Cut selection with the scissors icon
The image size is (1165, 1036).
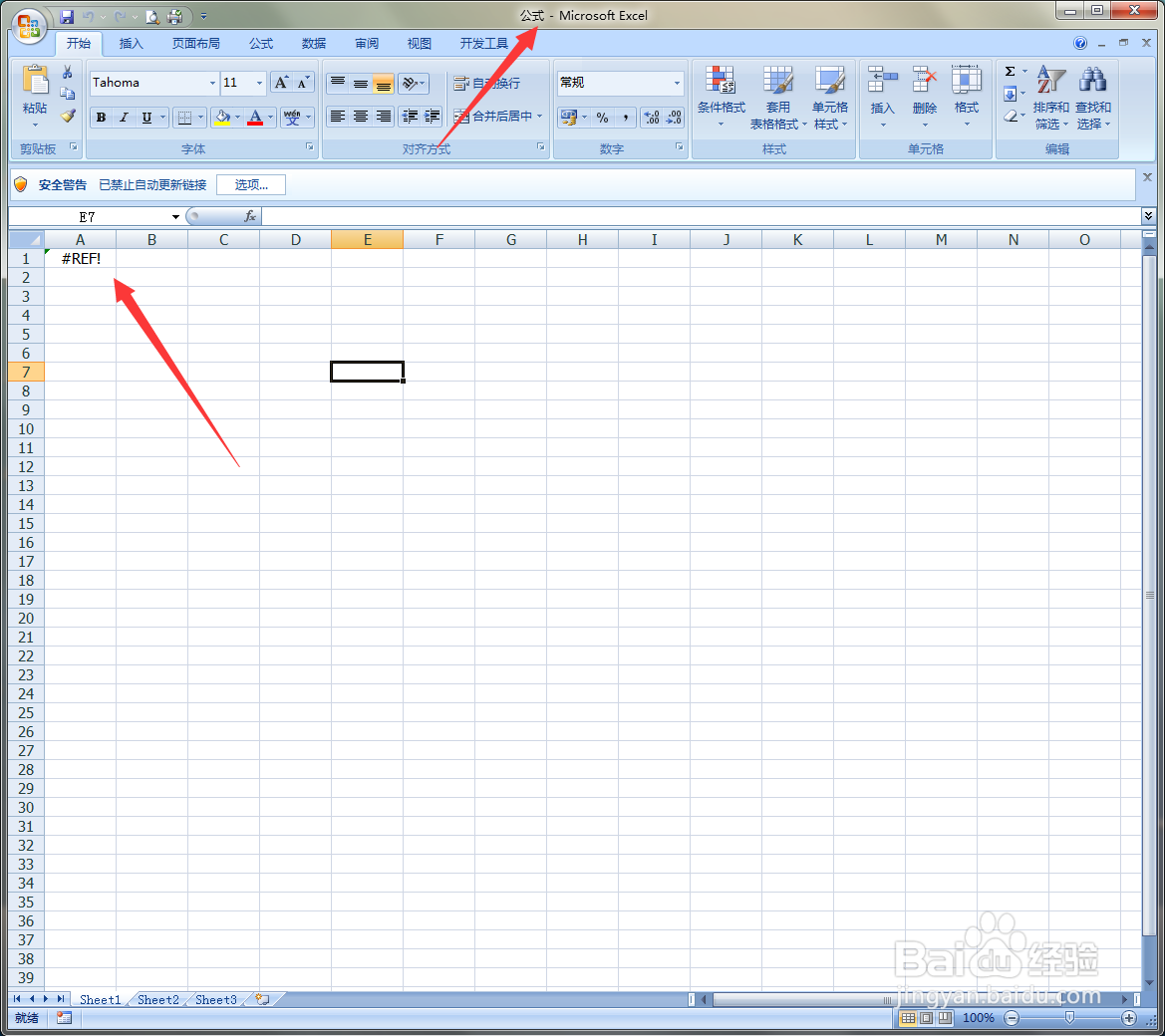[67, 72]
